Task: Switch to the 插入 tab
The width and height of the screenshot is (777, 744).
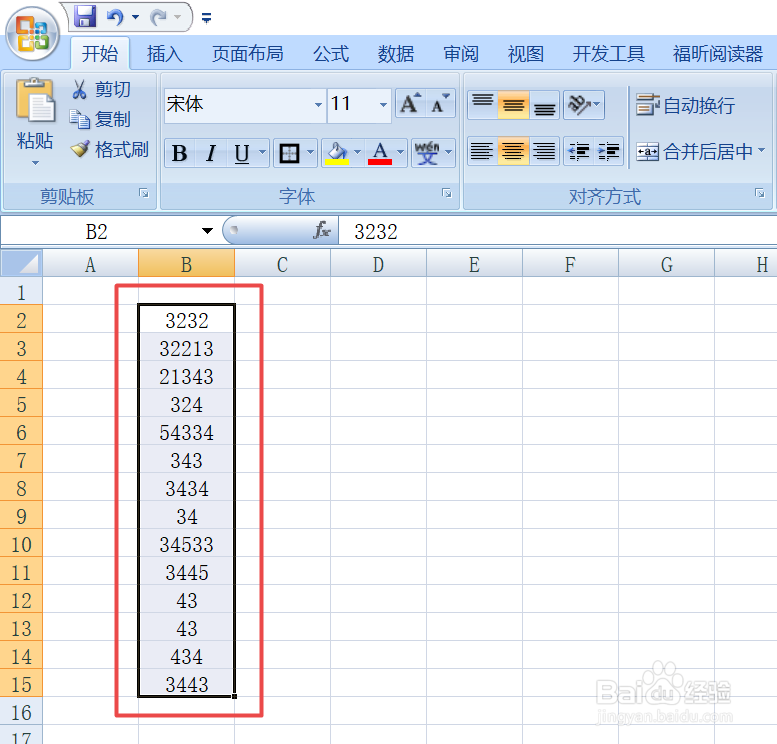Action: (x=165, y=54)
